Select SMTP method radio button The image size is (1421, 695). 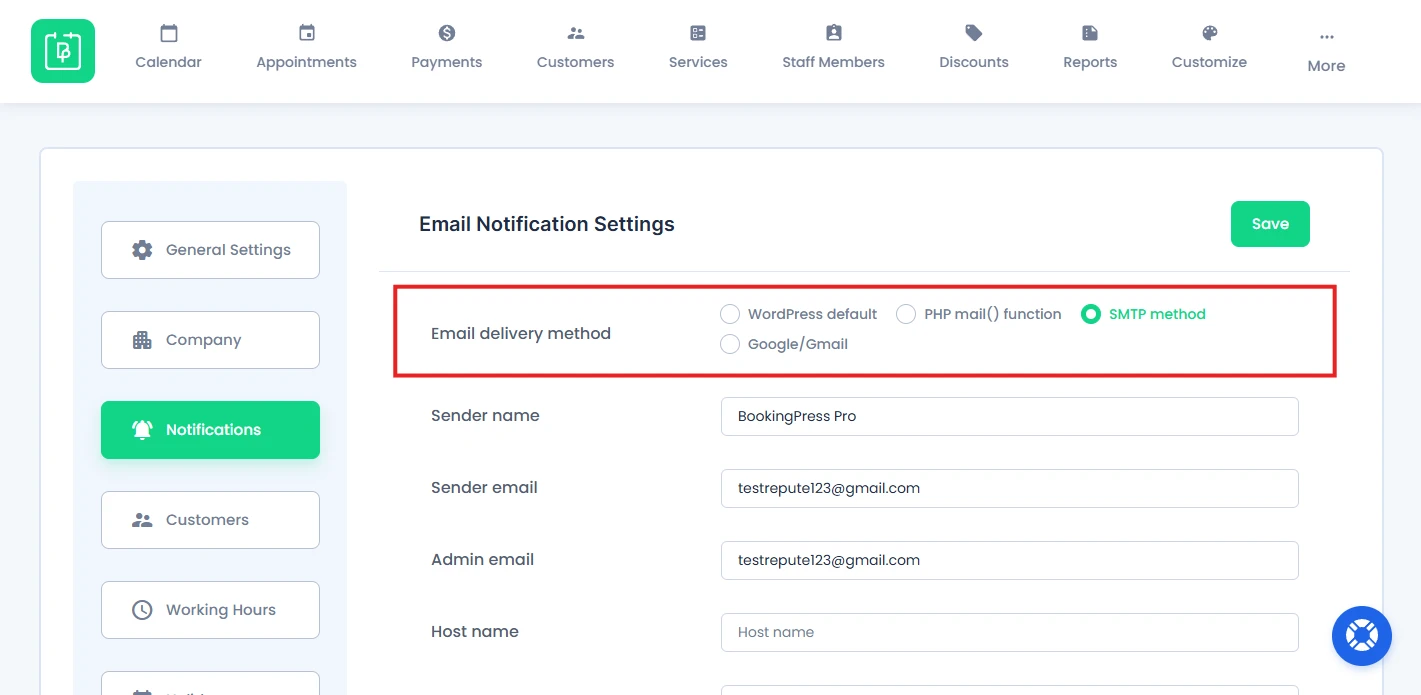pos(1091,314)
